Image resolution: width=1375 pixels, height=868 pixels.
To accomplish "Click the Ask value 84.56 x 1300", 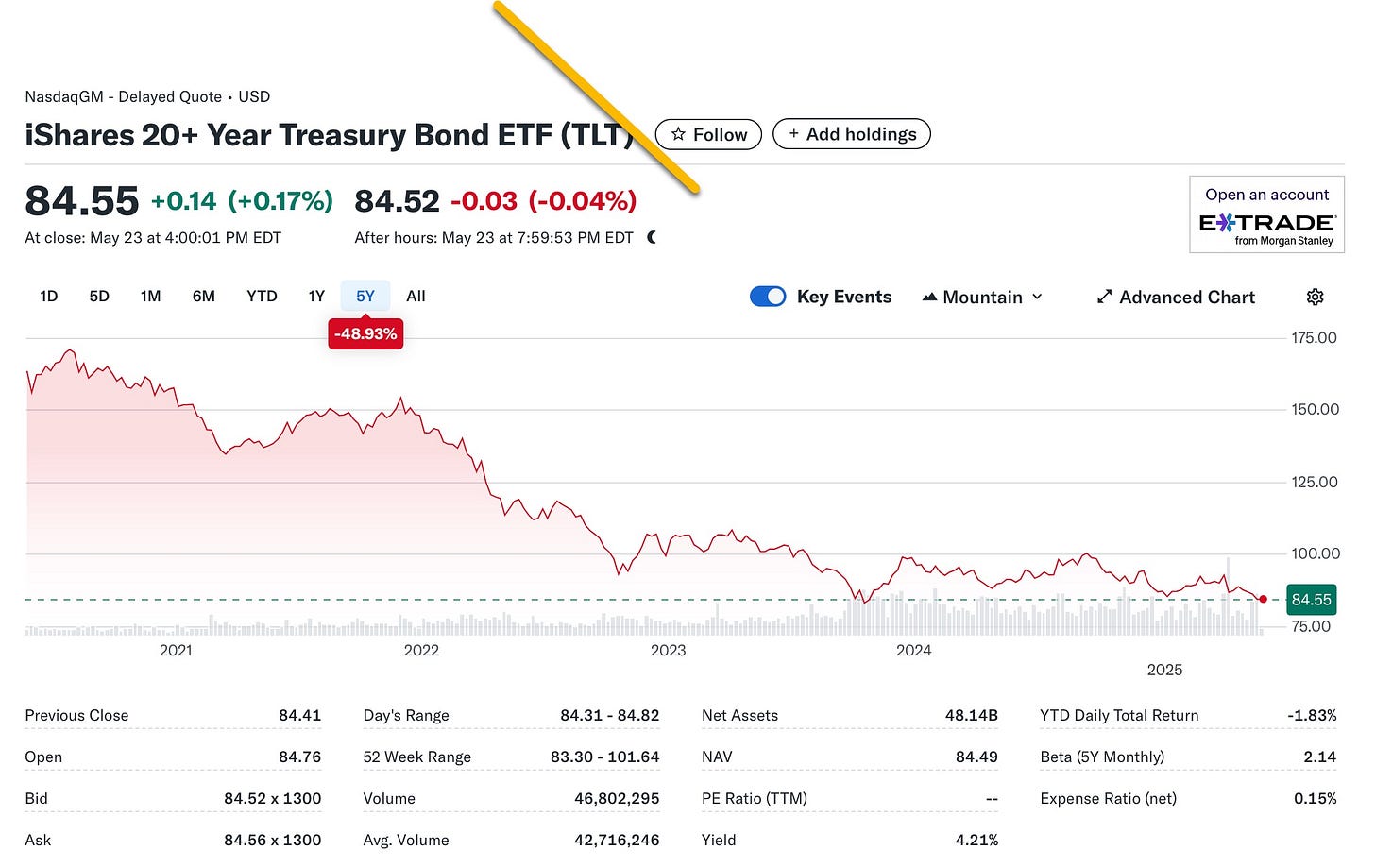I will [x=272, y=841].
